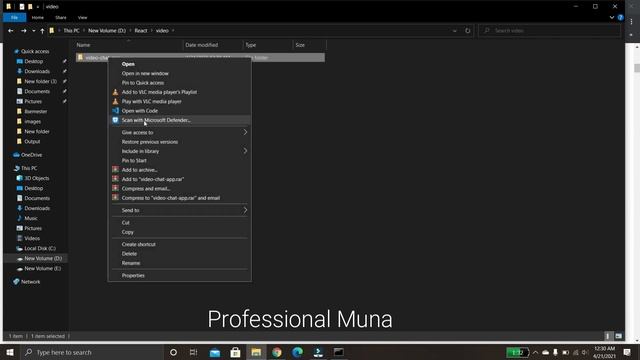Open Windows Start menu
Viewport: 640px width, 360px height.
(x=10, y=352)
